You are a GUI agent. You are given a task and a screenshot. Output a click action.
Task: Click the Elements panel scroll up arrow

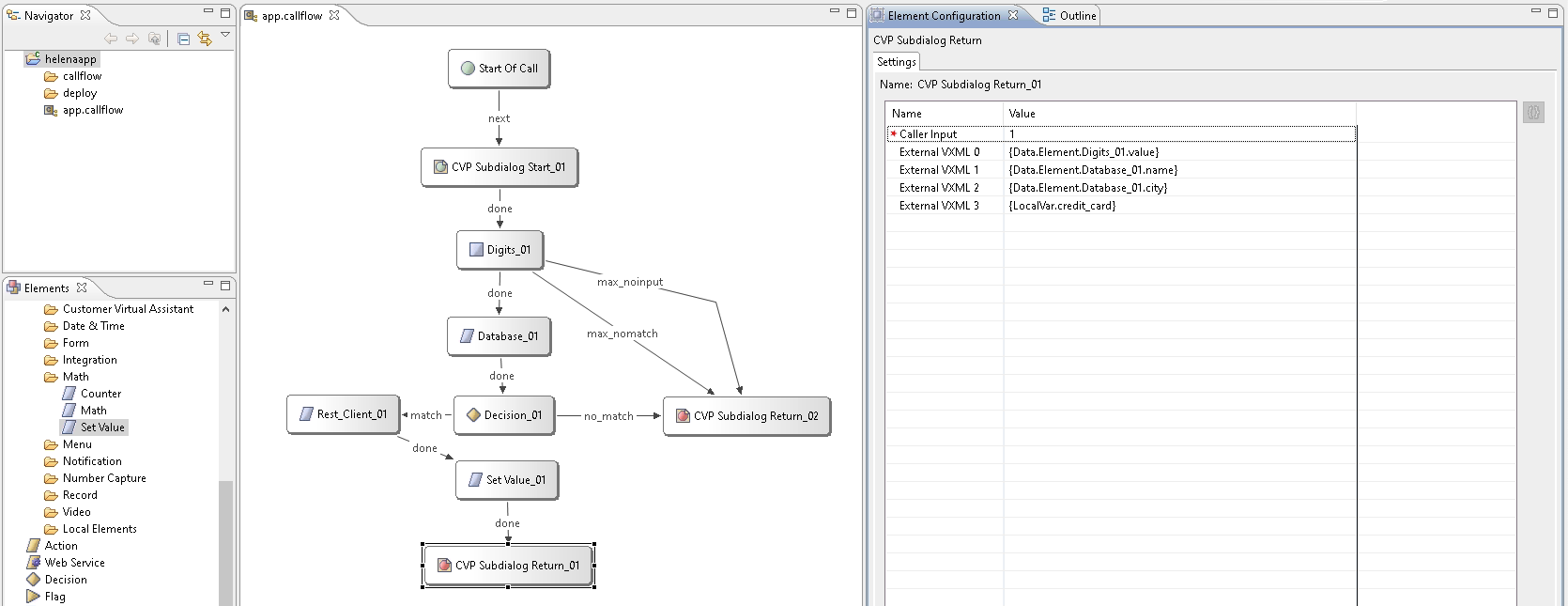(x=225, y=309)
